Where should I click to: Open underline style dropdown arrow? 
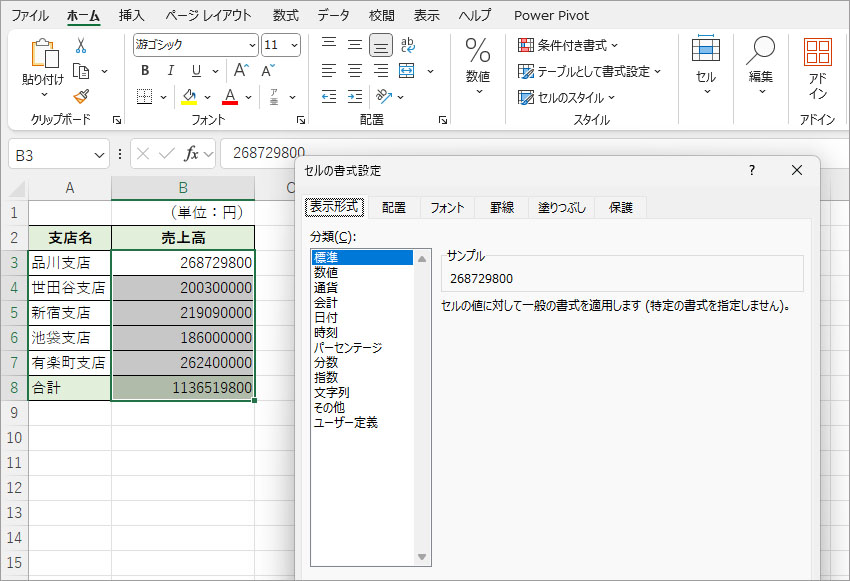(x=215, y=71)
